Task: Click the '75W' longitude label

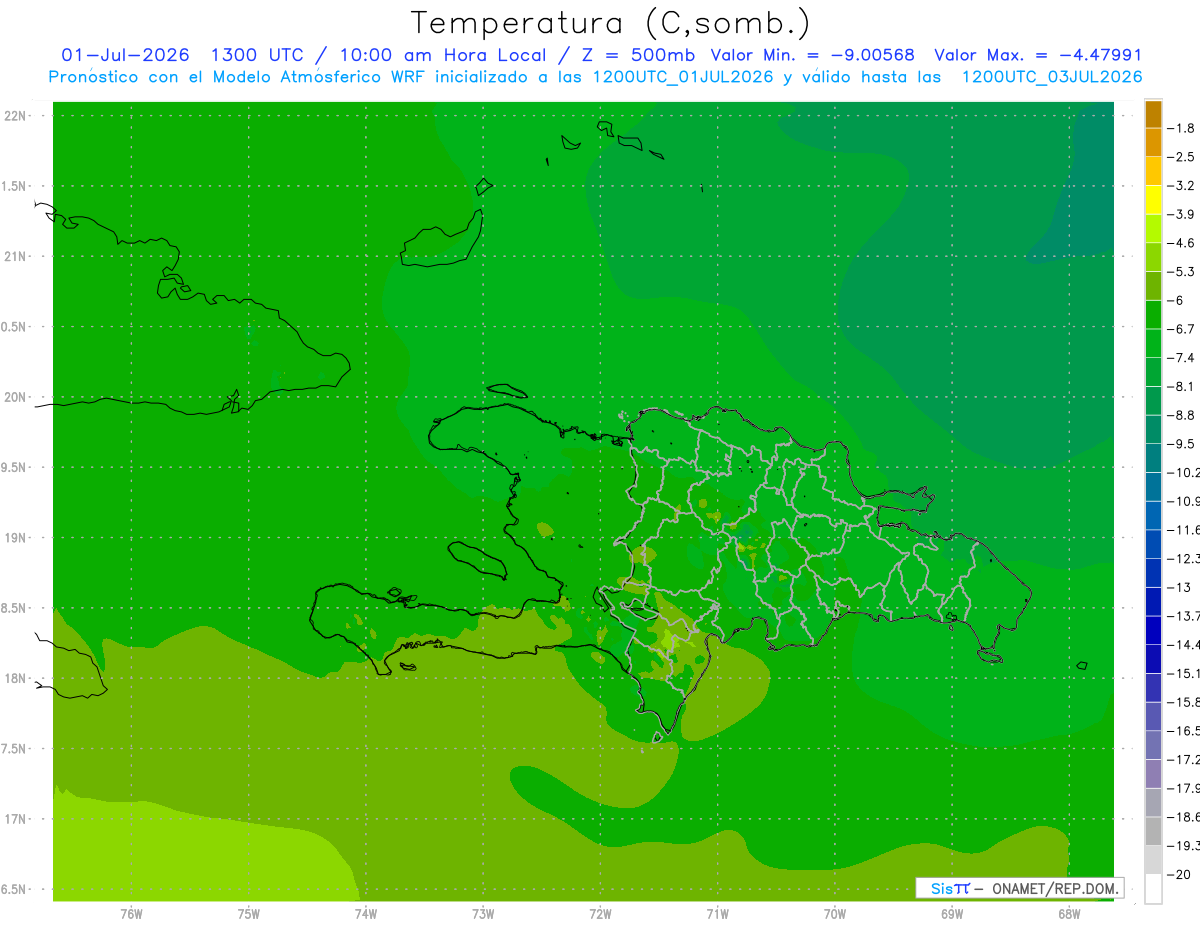Action: [249, 913]
